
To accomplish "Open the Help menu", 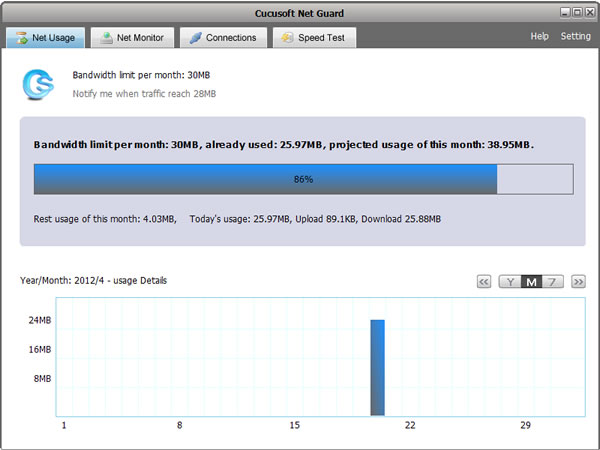I will tap(539, 36).
